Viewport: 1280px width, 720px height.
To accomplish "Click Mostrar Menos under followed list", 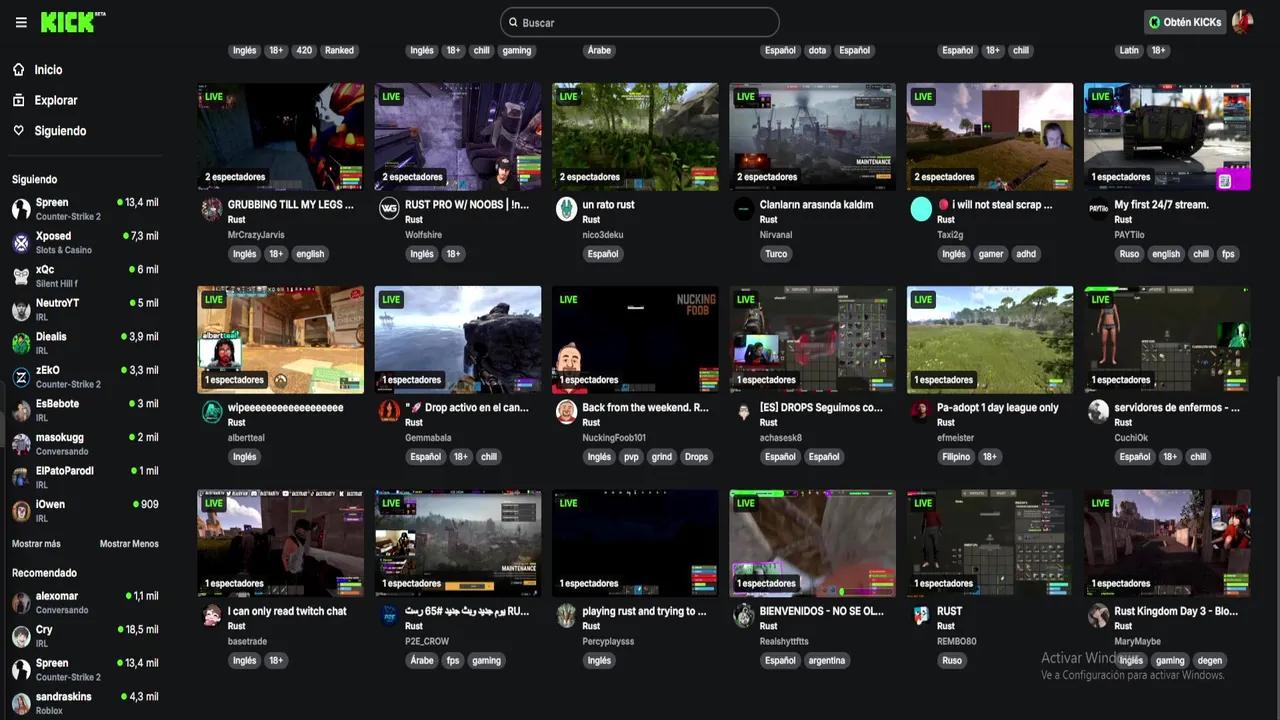I will pos(129,544).
